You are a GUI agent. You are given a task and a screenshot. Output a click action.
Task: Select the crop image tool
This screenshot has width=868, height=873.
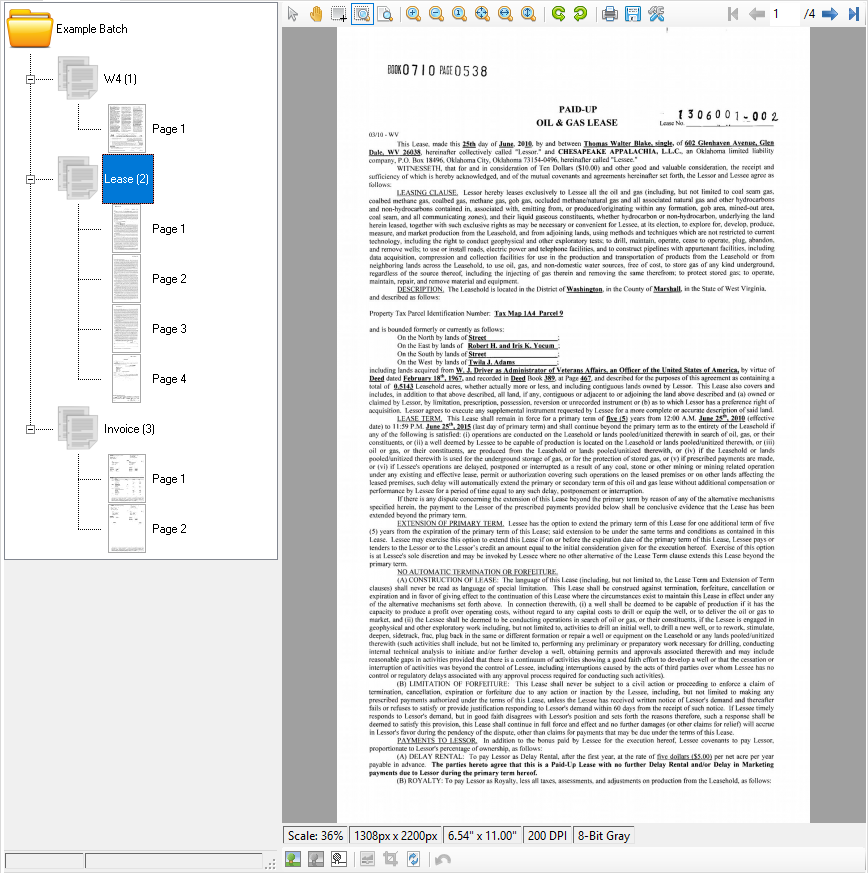(x=390, y=859)
